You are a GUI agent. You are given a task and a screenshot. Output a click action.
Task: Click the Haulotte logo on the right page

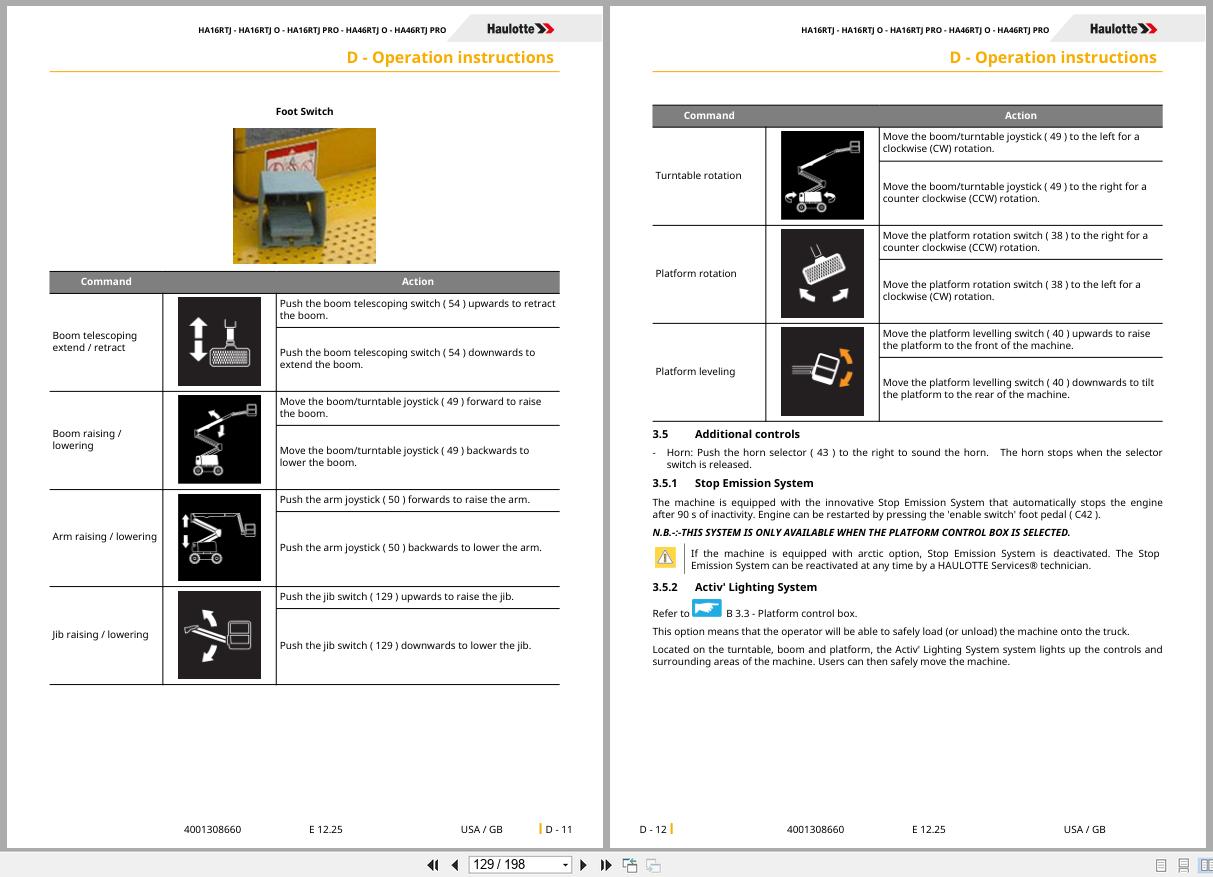pos(1123,29)
